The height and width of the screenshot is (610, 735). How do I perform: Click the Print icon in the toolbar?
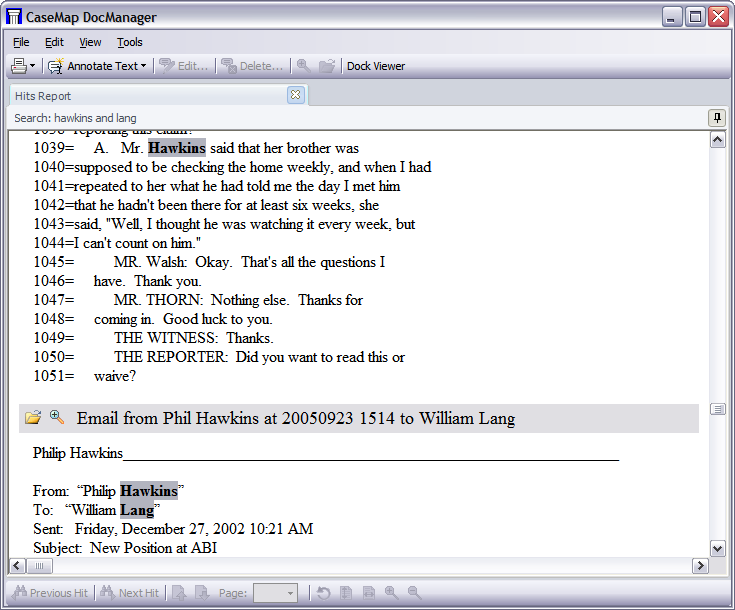18,66
